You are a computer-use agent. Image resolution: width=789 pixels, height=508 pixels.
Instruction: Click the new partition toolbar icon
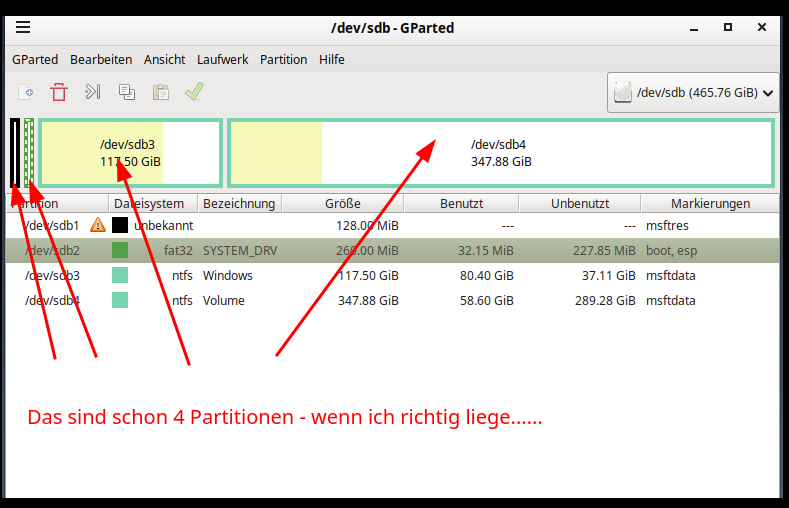[27, 92]
